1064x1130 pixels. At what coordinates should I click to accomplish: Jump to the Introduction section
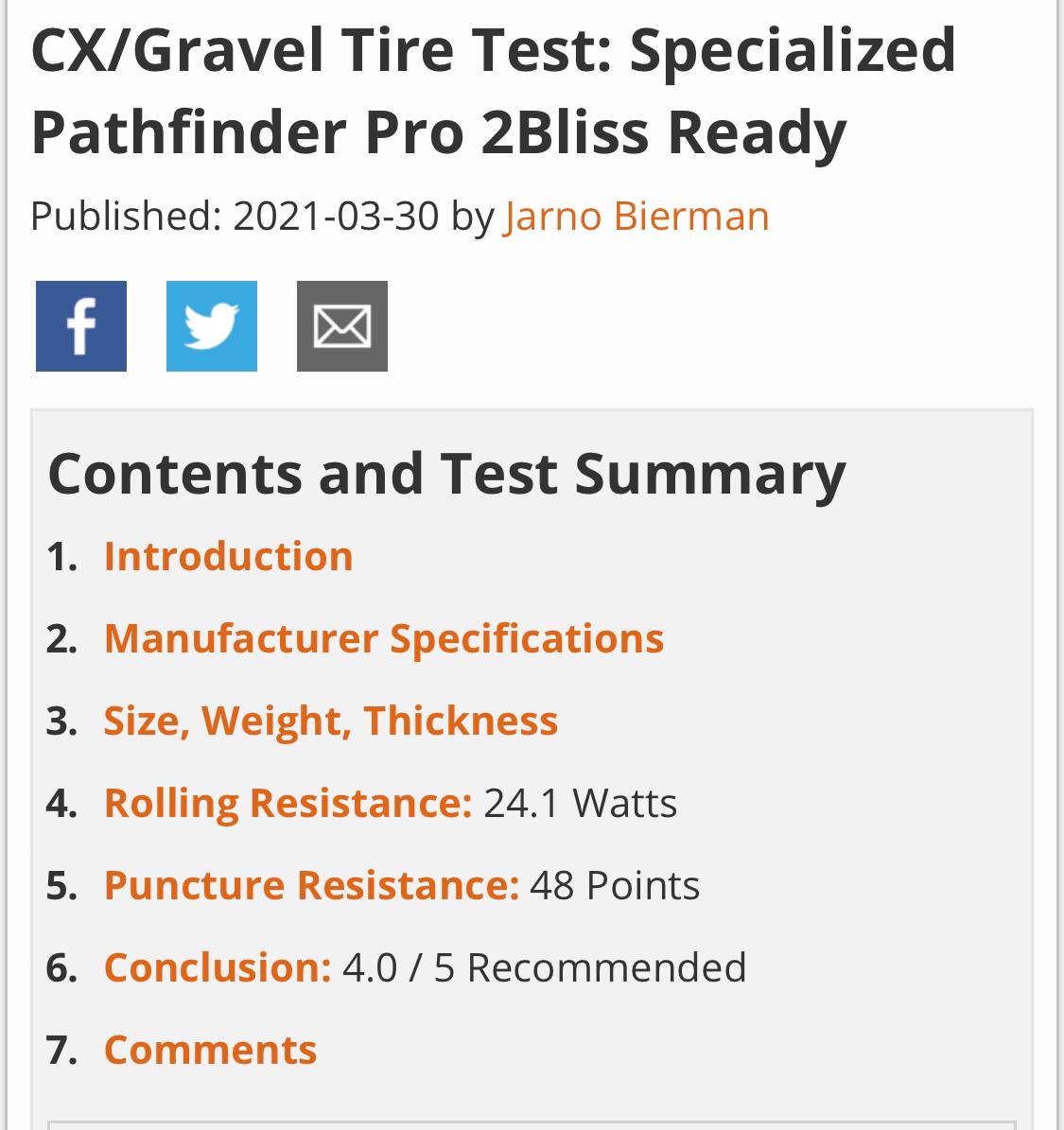pos(228,556)
